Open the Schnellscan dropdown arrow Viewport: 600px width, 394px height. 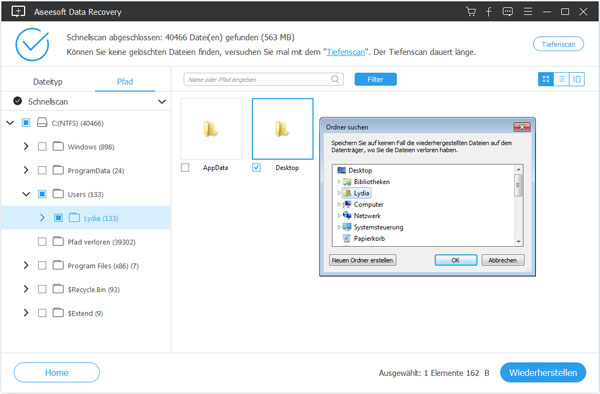pyautogui.click(x=162, y=102)
